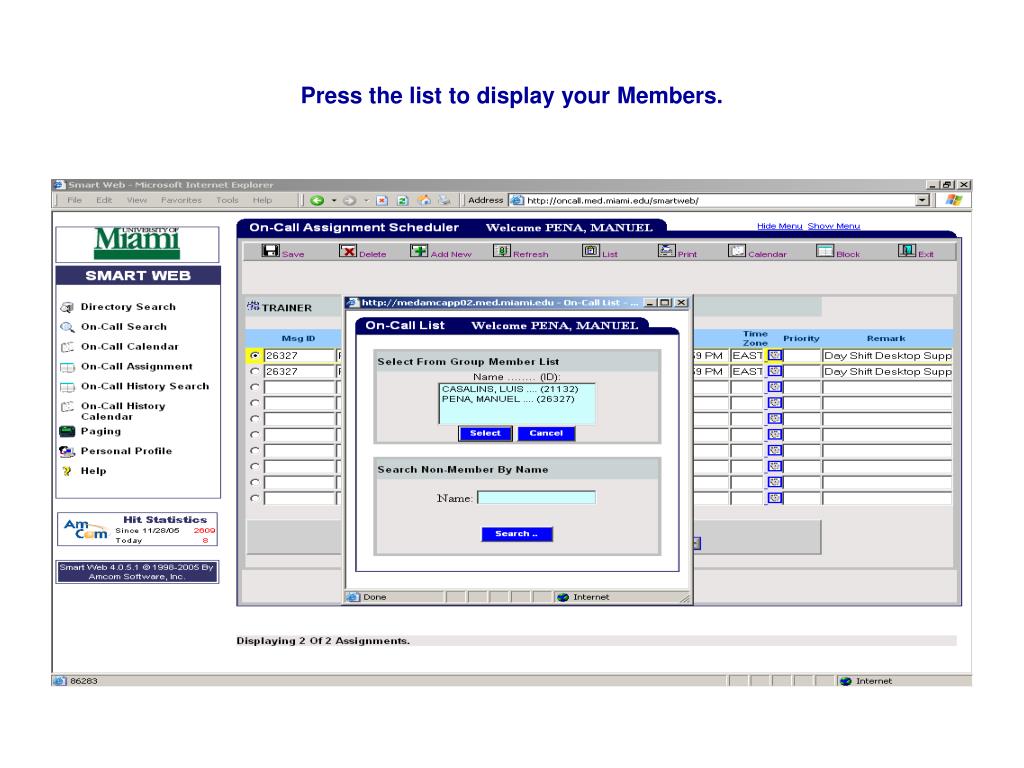The width and height of the screenshot is (1024, 768).
Task: Click the University of Miami logo
Action: point(137,243)
